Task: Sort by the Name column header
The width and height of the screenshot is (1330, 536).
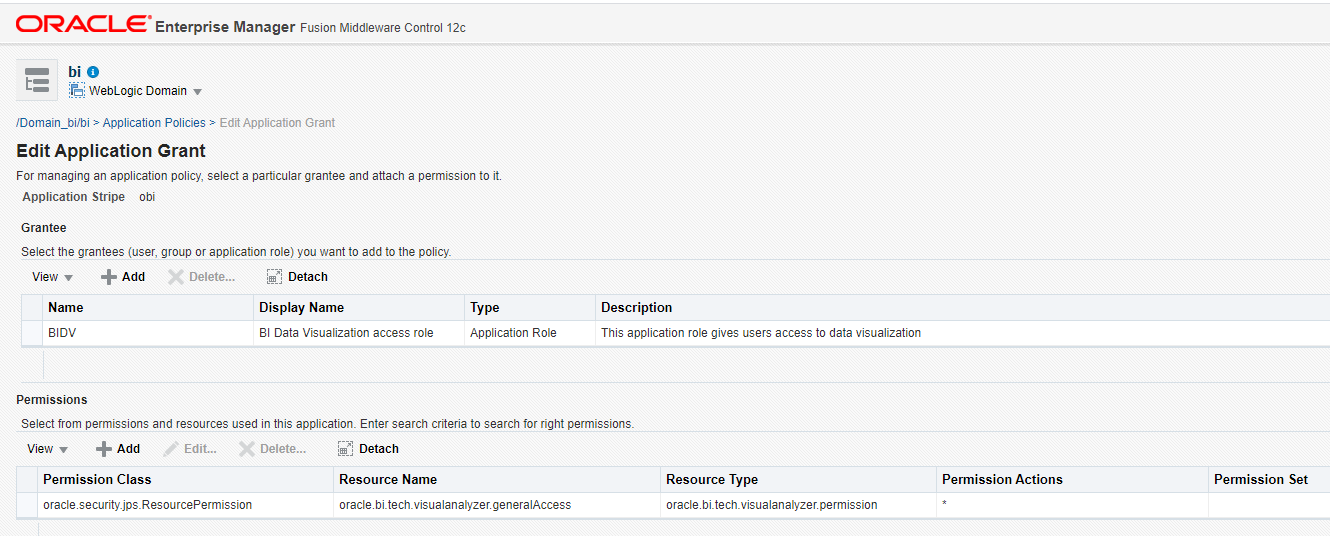Action: [x=148, y=308]
